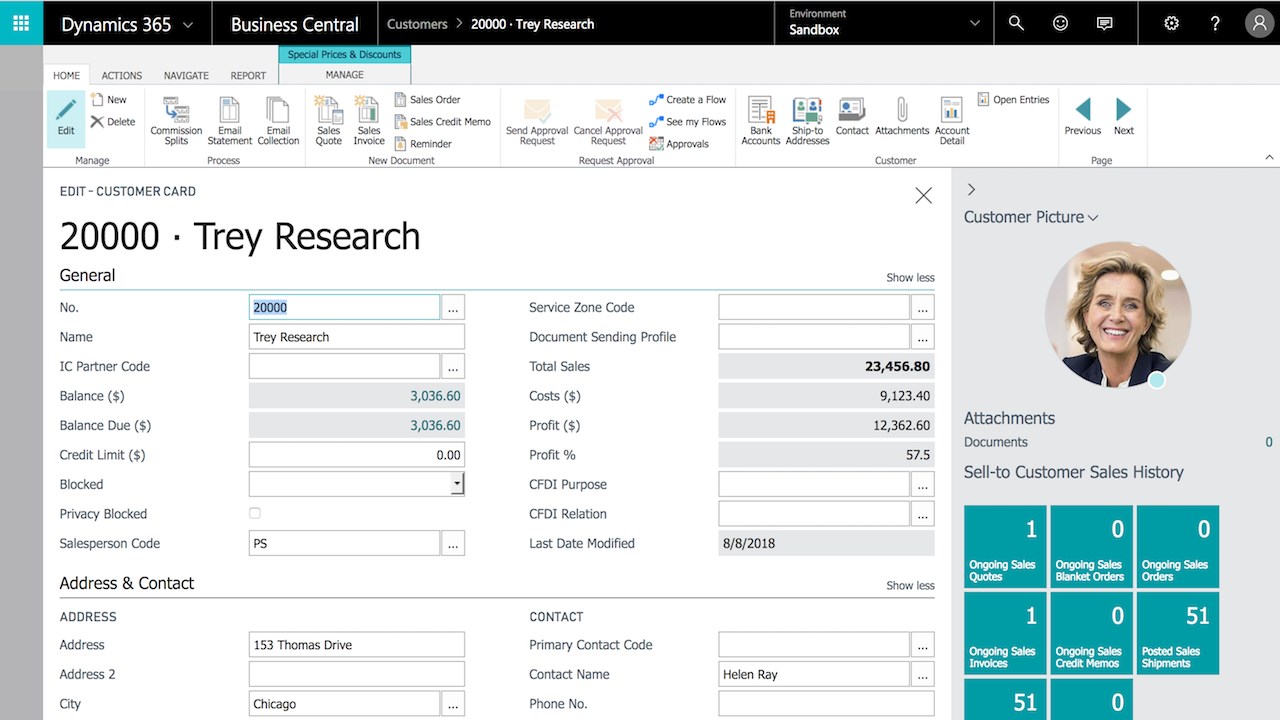Open lookup for Salesperson Code
This screenshot has height=720, width=1280.
[453, 543]
